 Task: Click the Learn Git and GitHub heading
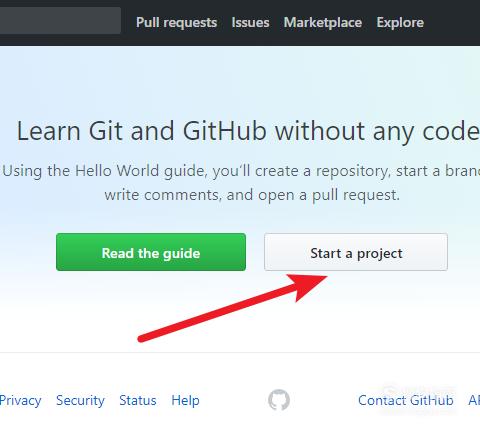248,131
